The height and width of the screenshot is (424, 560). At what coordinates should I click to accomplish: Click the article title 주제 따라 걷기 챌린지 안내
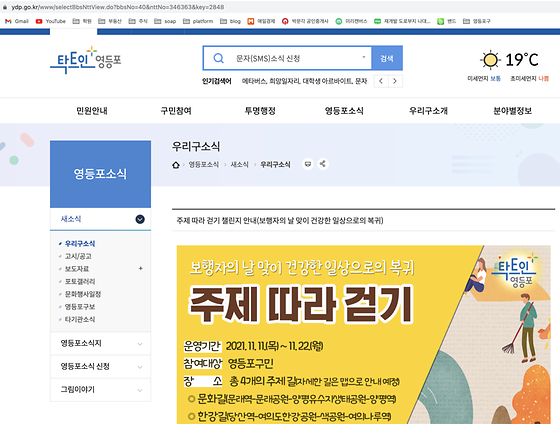[280, 220]
